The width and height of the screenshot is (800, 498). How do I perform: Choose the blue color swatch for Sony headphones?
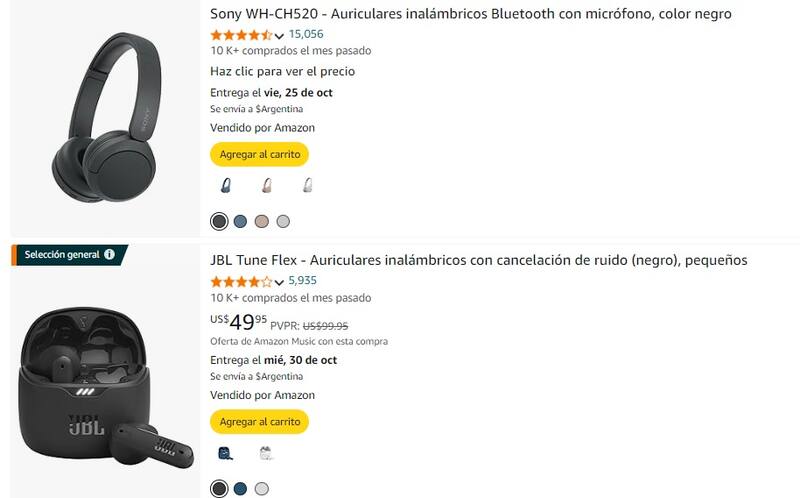coord(240,221)
